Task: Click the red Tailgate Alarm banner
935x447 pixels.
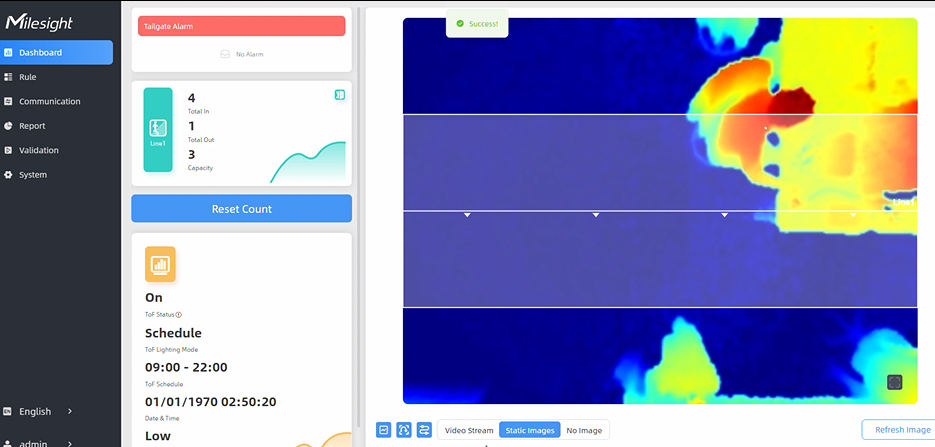Action: click(x=241, y=26)
